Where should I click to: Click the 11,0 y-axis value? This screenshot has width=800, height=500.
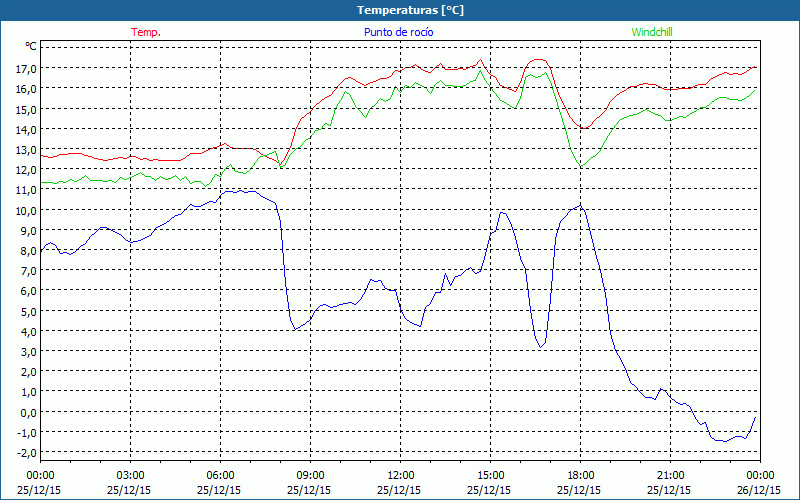[x=28, y=190]
